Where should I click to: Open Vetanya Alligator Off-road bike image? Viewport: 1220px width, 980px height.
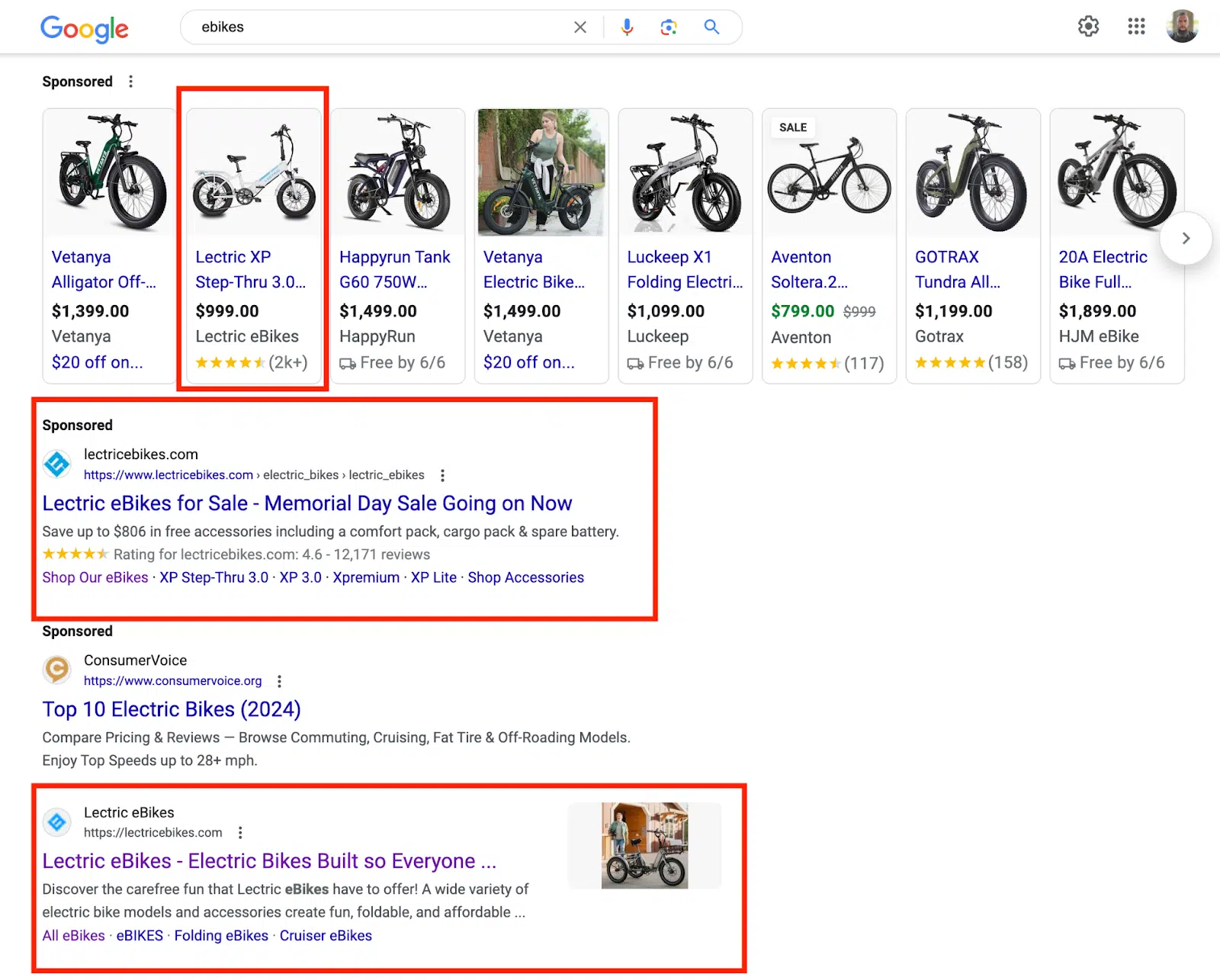tap(109, 172)
